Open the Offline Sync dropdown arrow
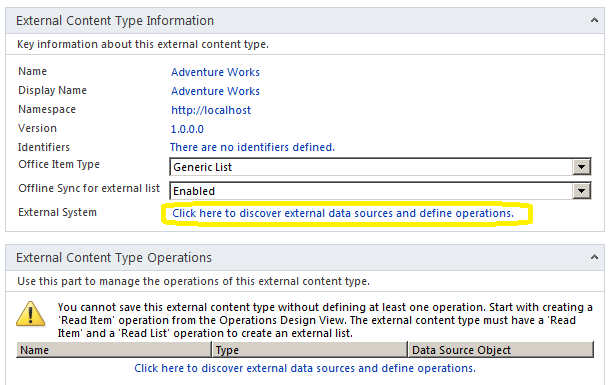The height and width of the screenshot is (385, 612). coord(581,191)
